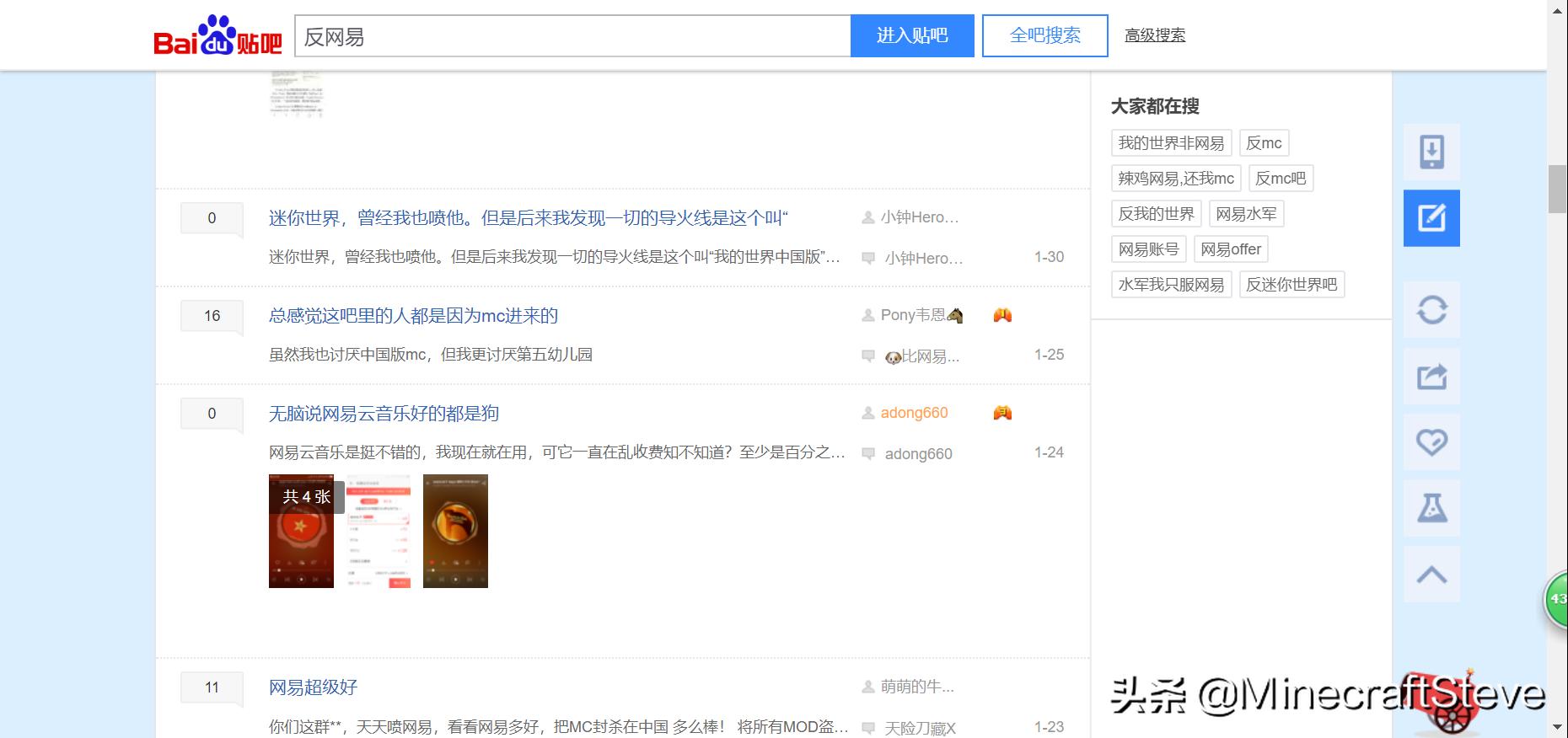1568x738 pixels.
Task: Click the page scrollbar thumb
Action: (x=1557, y=190)
